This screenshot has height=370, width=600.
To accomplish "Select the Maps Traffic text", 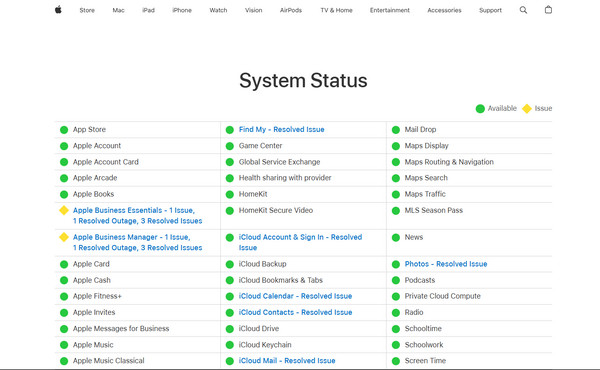I will [425, 194].
